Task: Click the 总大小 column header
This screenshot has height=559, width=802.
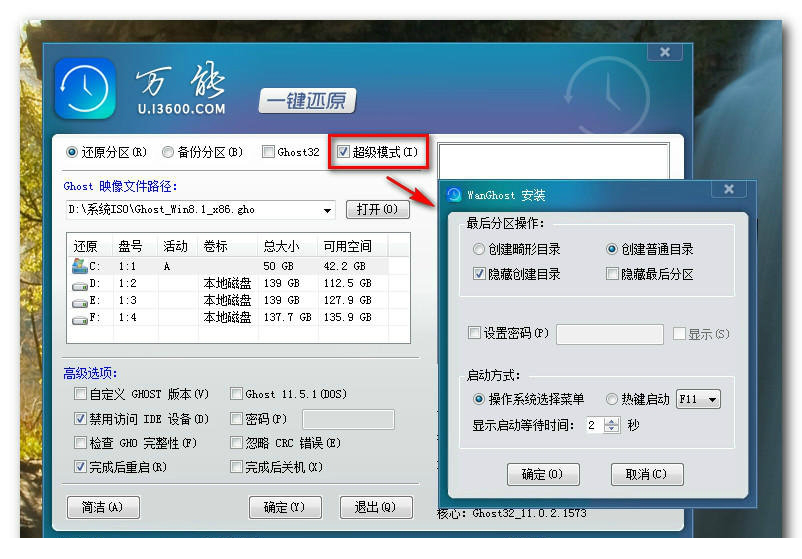Action: (281, 246)
